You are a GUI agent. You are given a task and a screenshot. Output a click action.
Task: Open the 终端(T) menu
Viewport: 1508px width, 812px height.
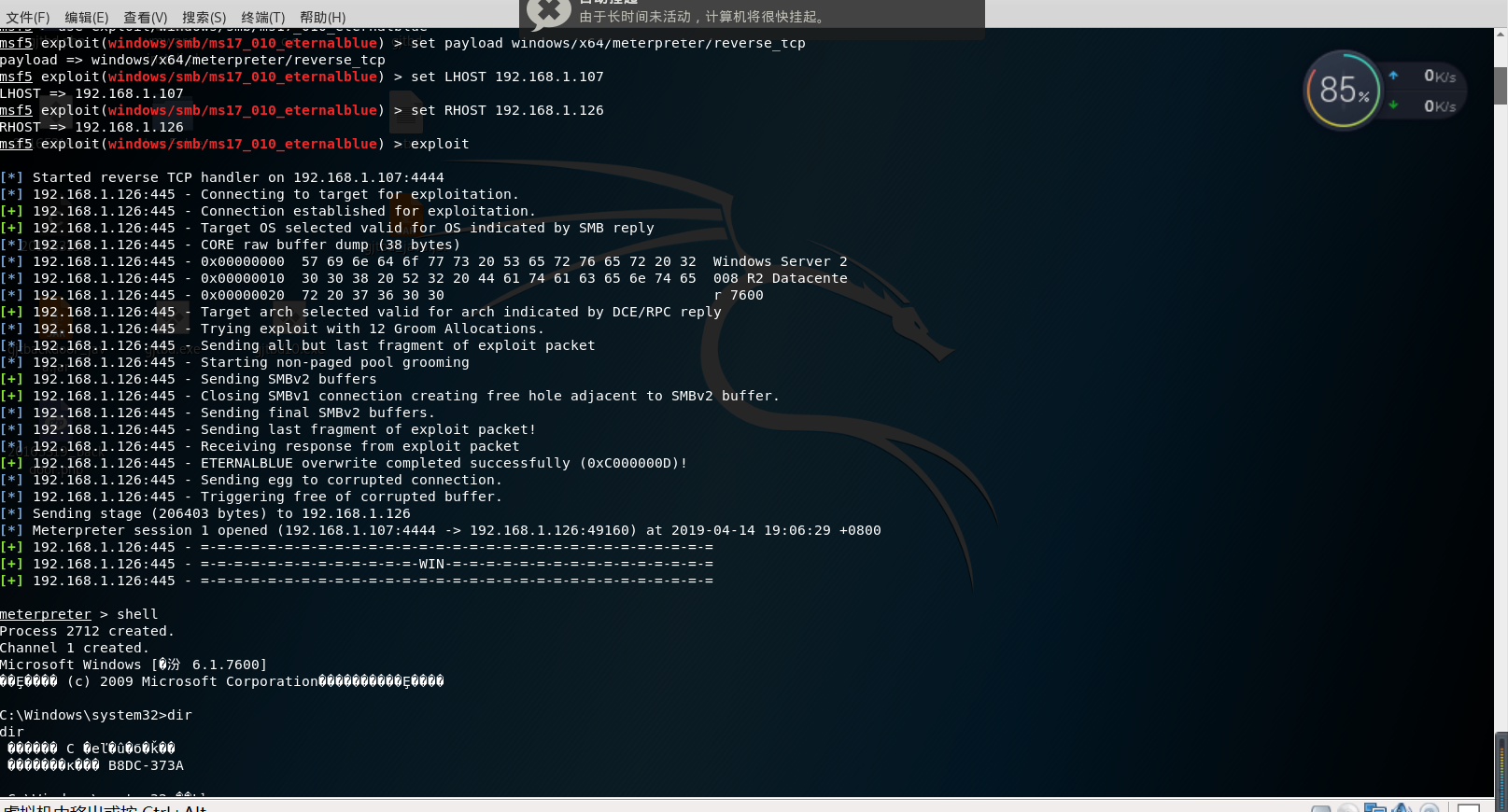click(263, 18)
